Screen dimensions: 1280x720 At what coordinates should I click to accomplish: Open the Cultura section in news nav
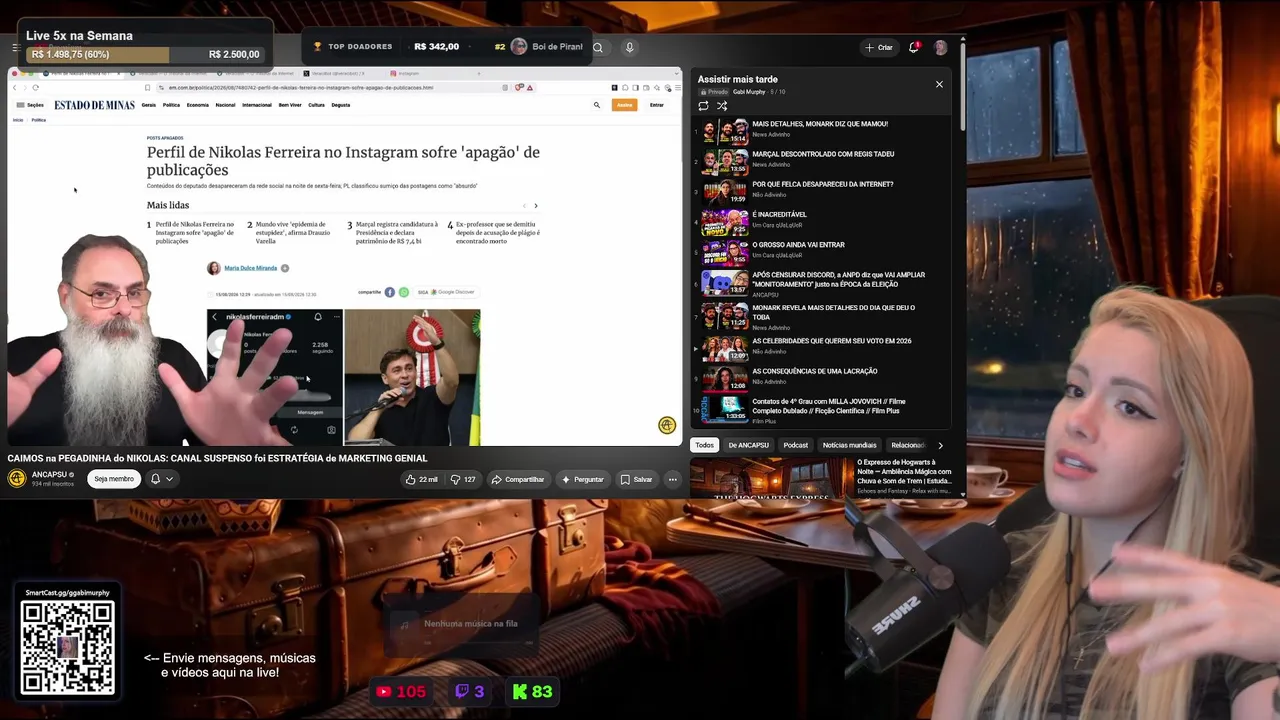[x=316, y=105]
